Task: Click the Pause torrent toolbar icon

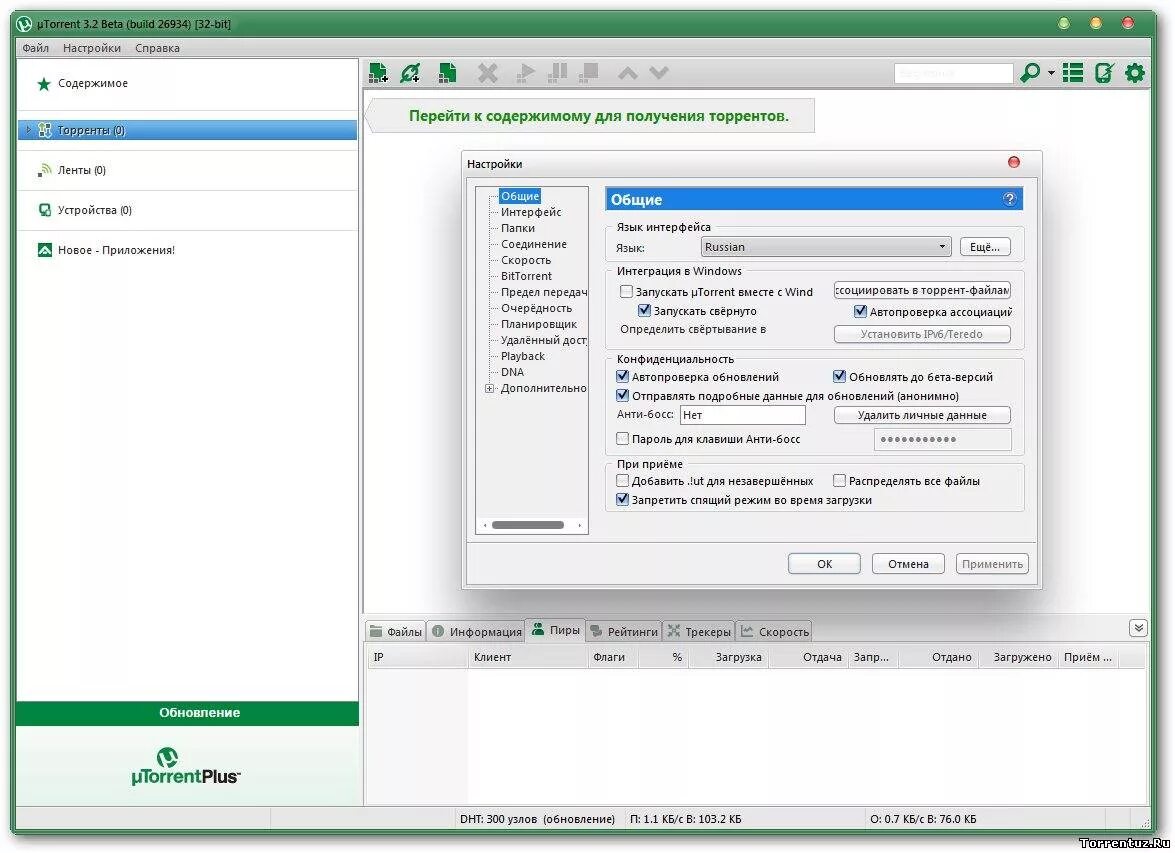Action: 558,73
